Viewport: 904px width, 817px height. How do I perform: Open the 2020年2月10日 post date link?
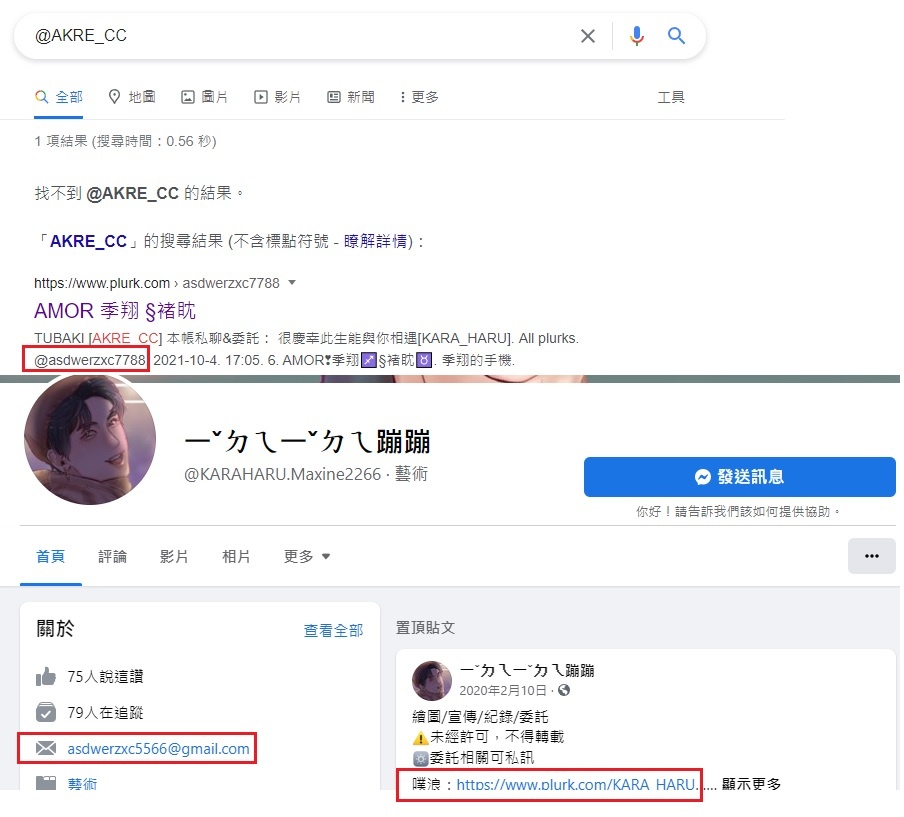(x=503, y=690)
